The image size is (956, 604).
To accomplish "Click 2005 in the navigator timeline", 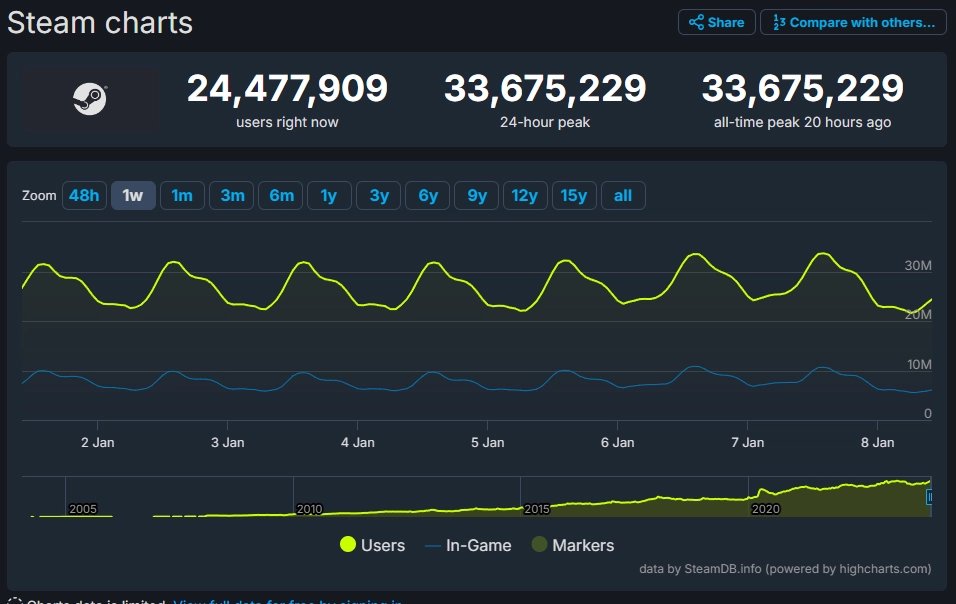I will [x=82, y=509].
